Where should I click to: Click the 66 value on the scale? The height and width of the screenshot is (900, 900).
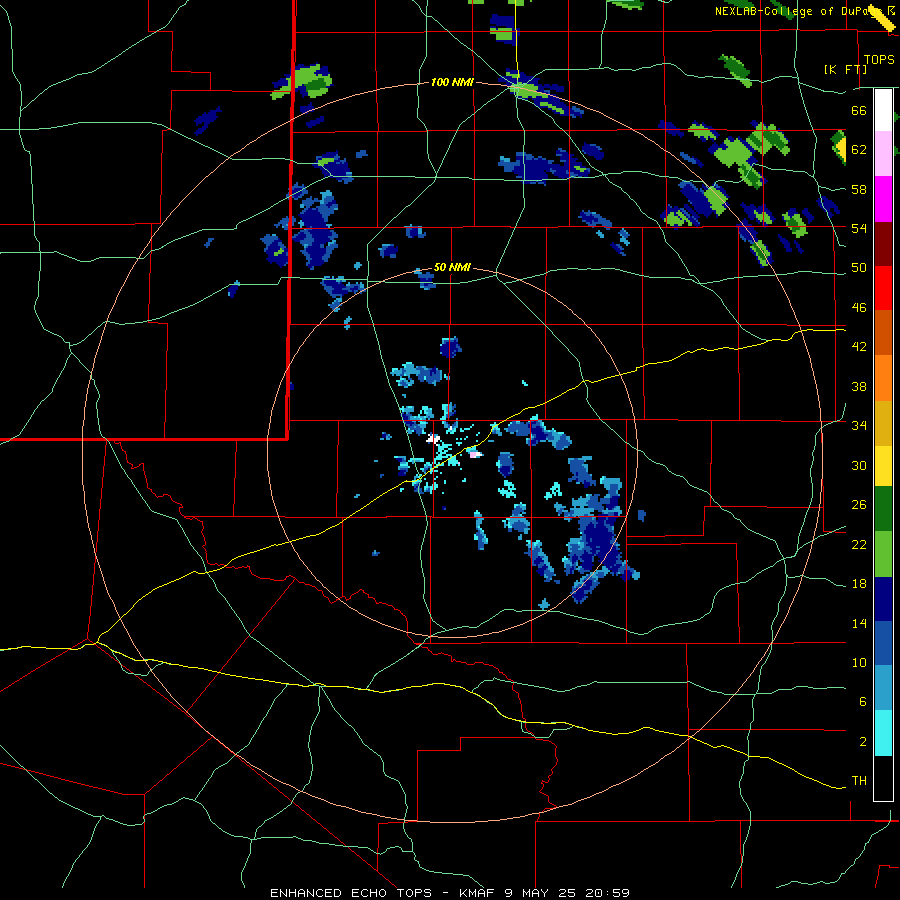859,110
